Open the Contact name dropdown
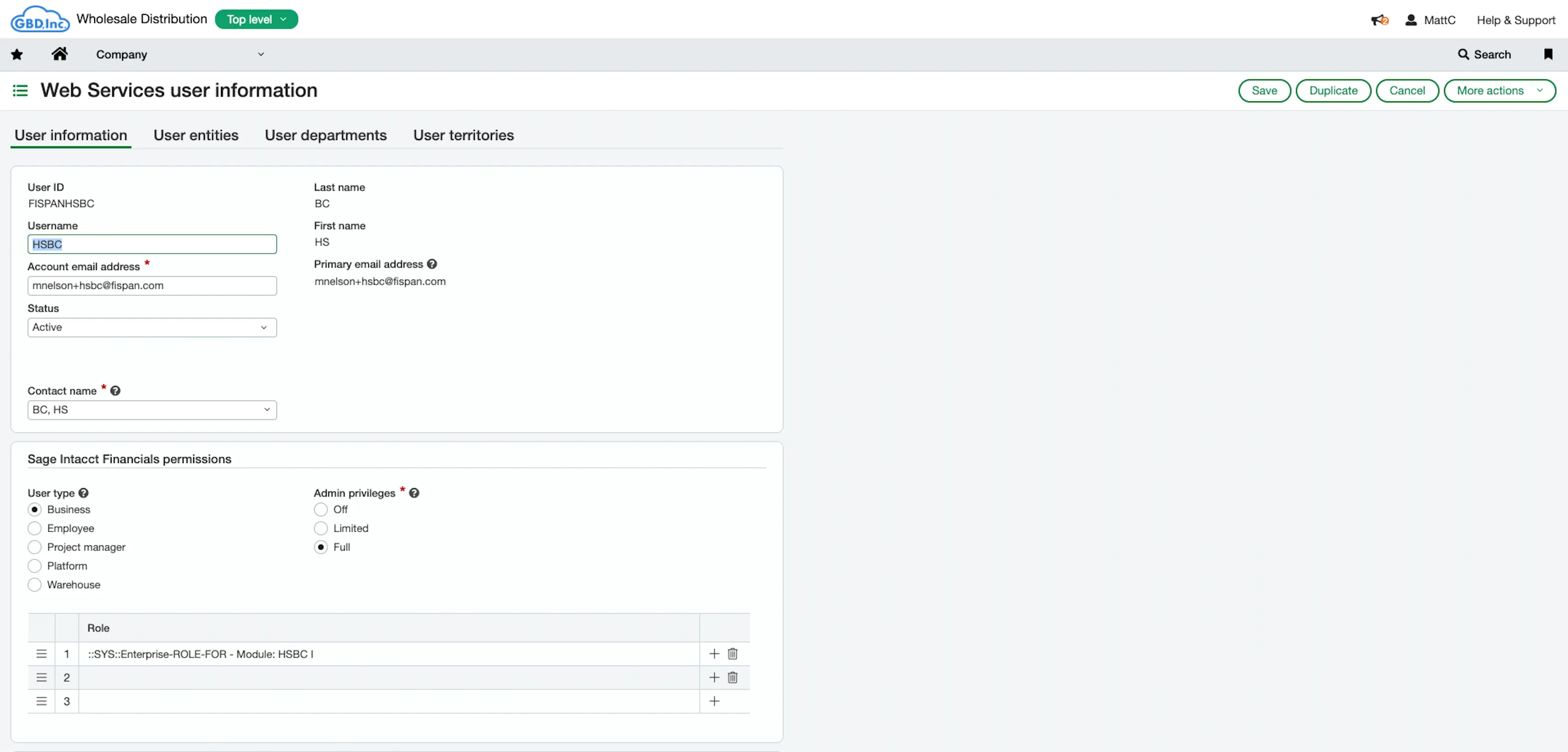Viewport: 1568px width, 752px height. pyautogui.click(x=152, y=410)
